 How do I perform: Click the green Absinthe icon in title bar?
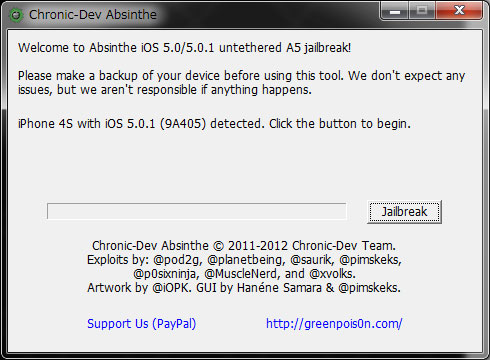click(16, 15)
